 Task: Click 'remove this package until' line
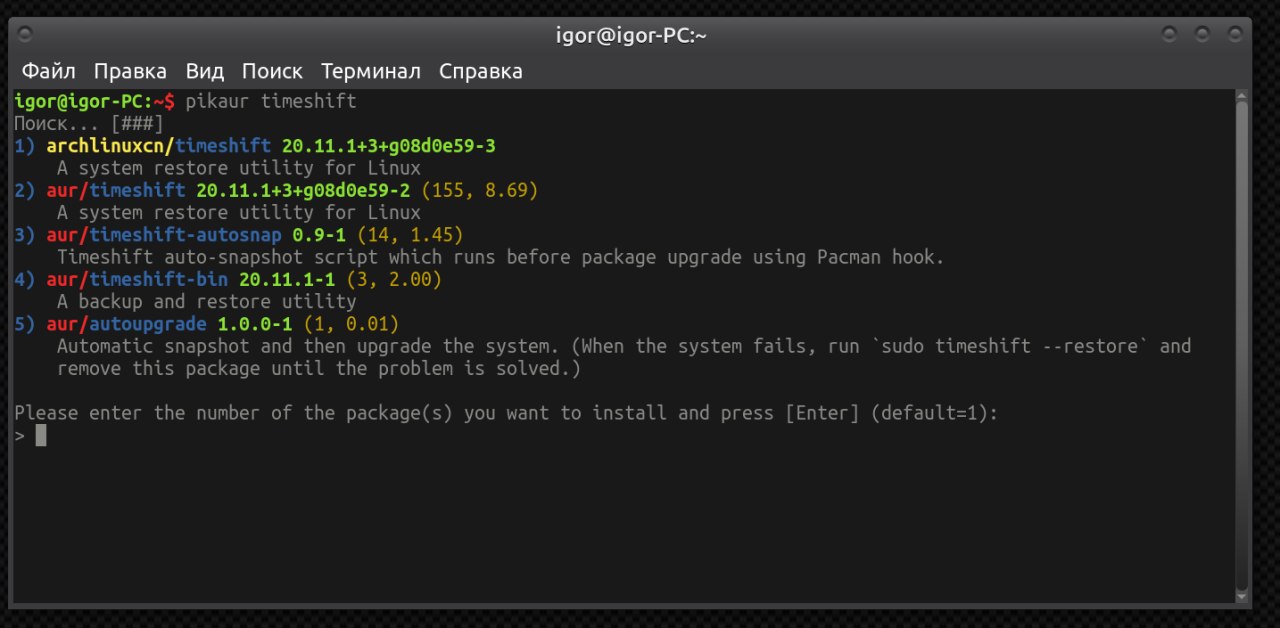[x=319, y=368]
